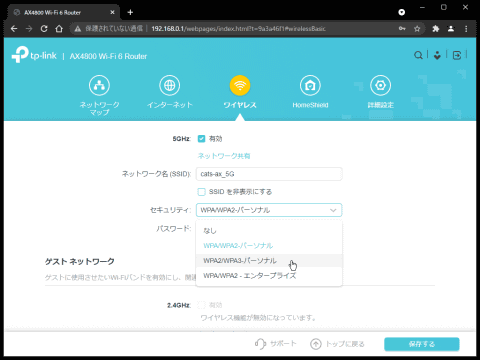Click the support headset icon
This screenshot has height=360, width=480.
click(260, 343)
